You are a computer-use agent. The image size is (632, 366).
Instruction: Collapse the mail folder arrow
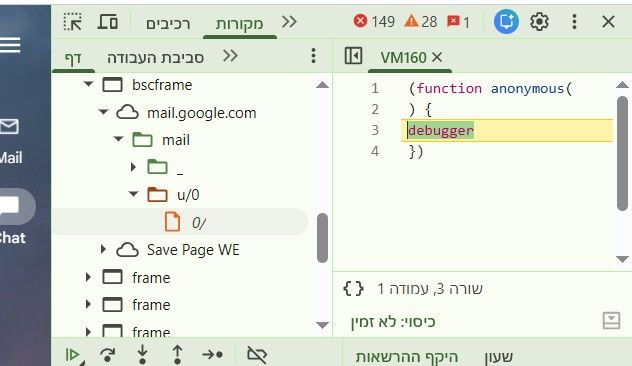118,139
